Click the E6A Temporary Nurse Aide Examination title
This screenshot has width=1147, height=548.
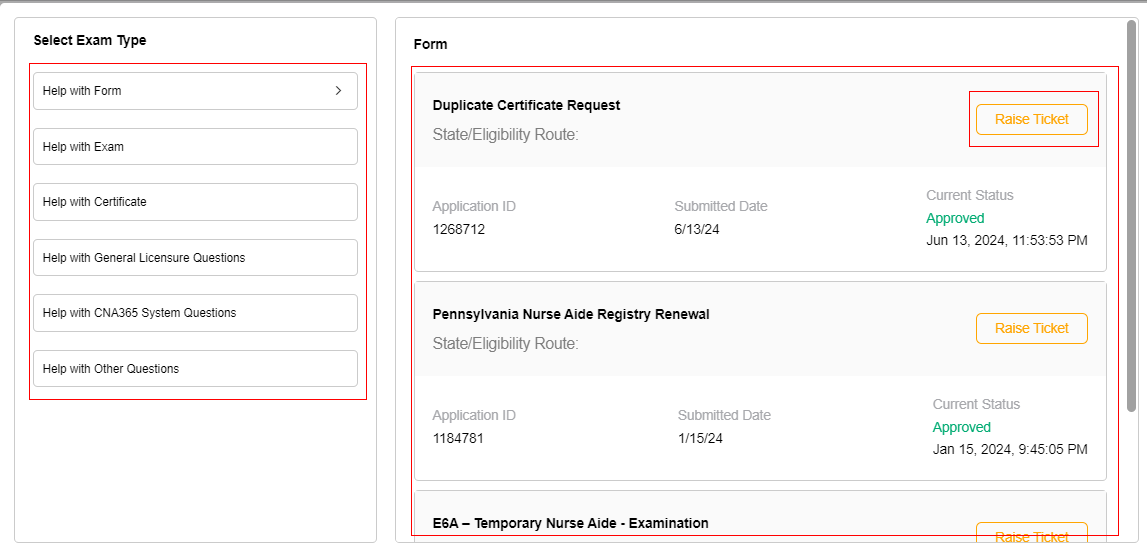click(570, 523)
